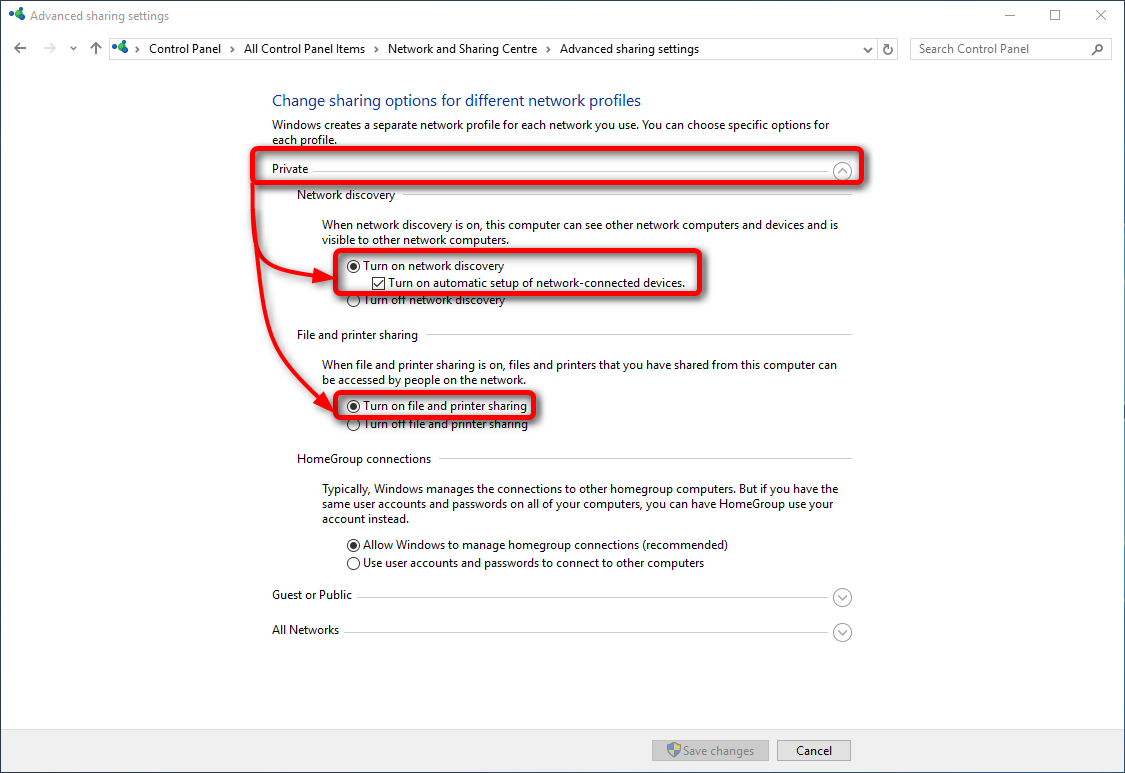Open the recent locations dropdown arrow
Screen dimensions: 1125x773
[73, 49]
